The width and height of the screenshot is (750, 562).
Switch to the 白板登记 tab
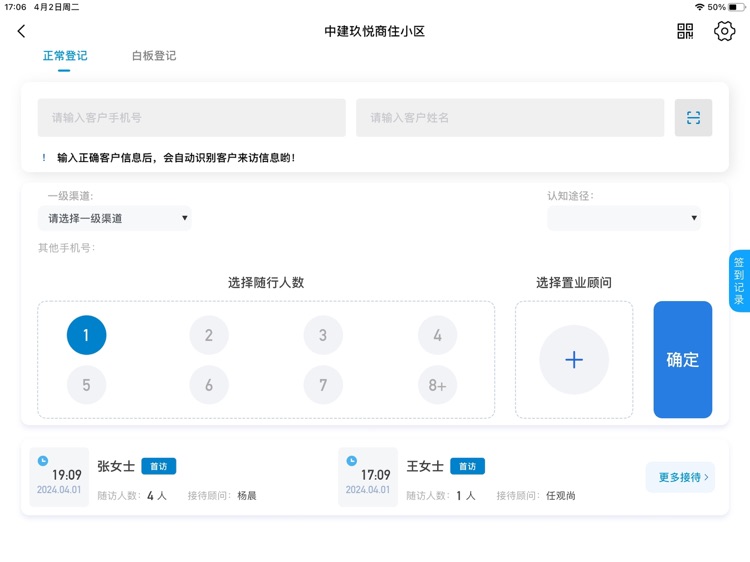[x=154, y=56]
